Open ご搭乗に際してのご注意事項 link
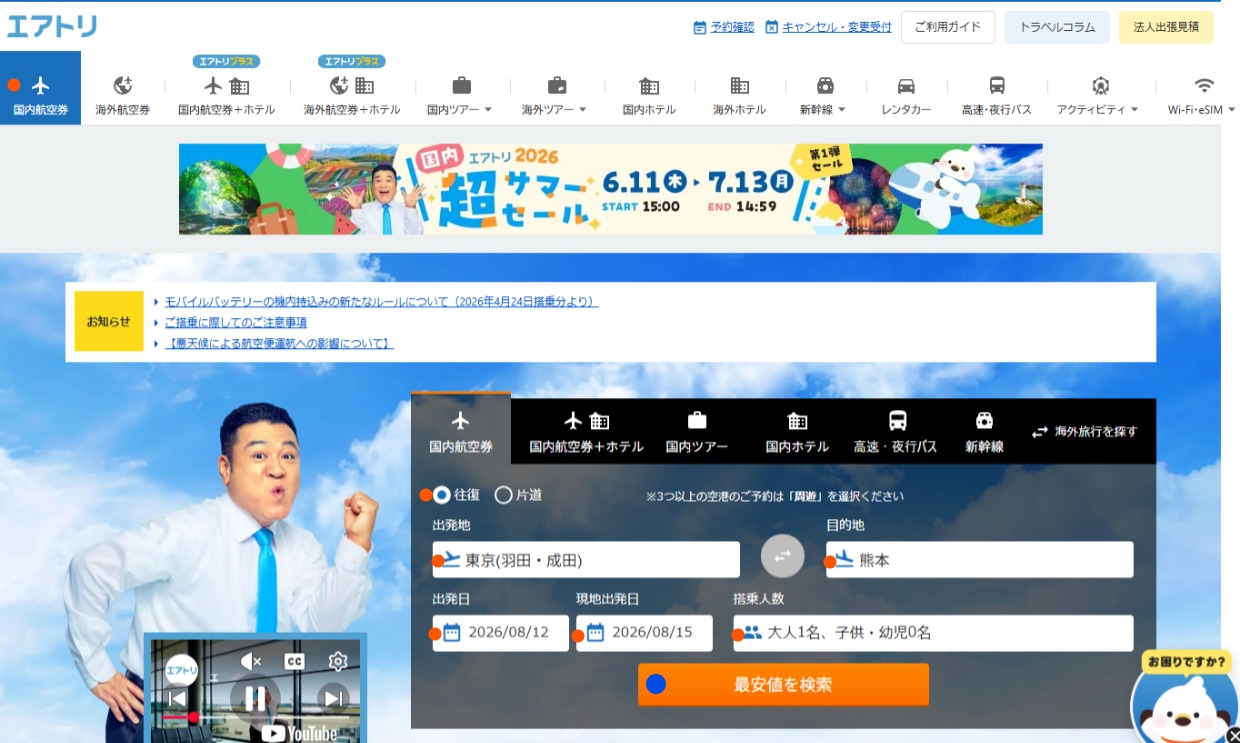Screen dimensions: 1240x743 236,322
